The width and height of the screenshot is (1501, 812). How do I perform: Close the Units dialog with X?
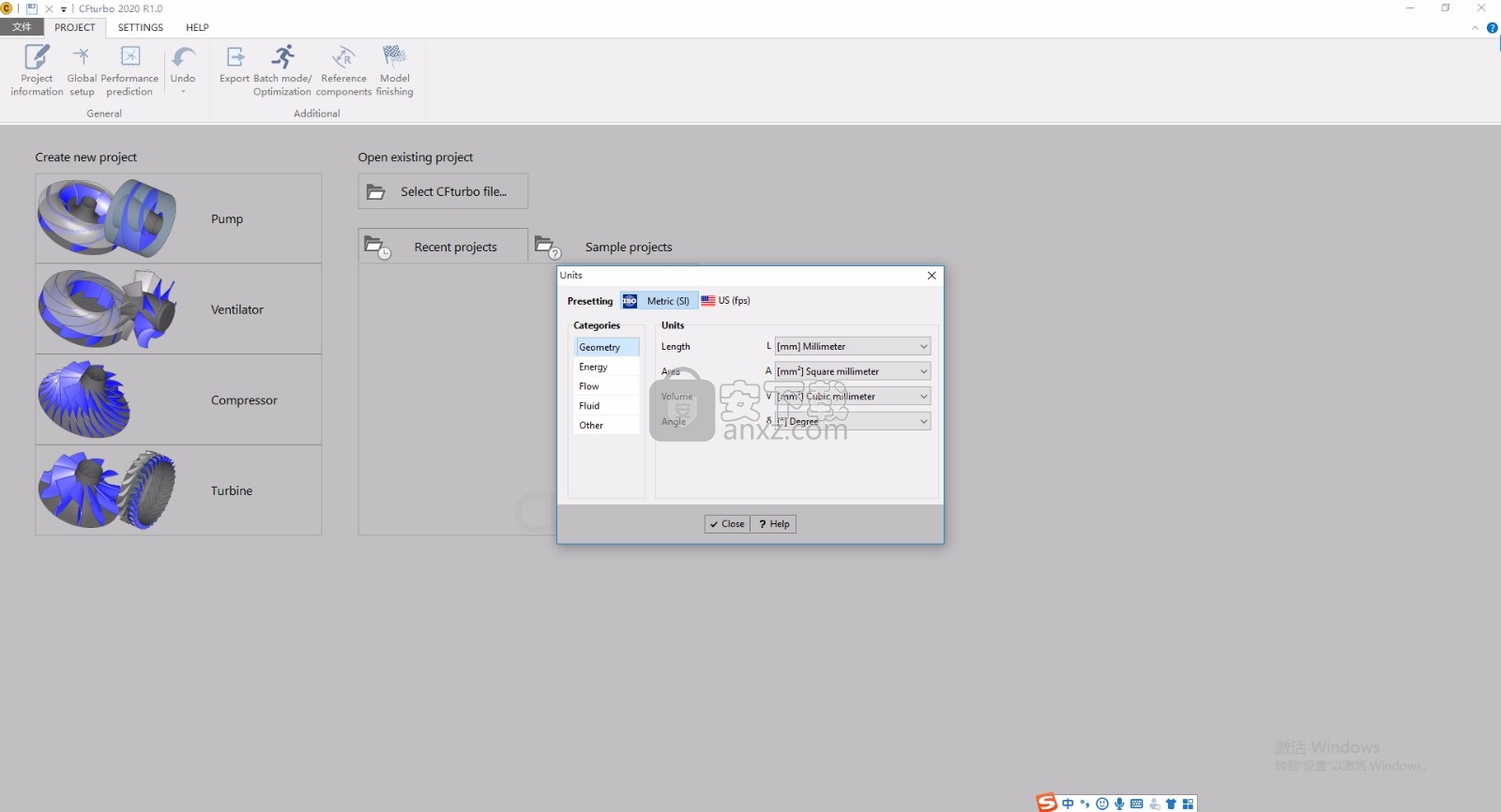932,276
